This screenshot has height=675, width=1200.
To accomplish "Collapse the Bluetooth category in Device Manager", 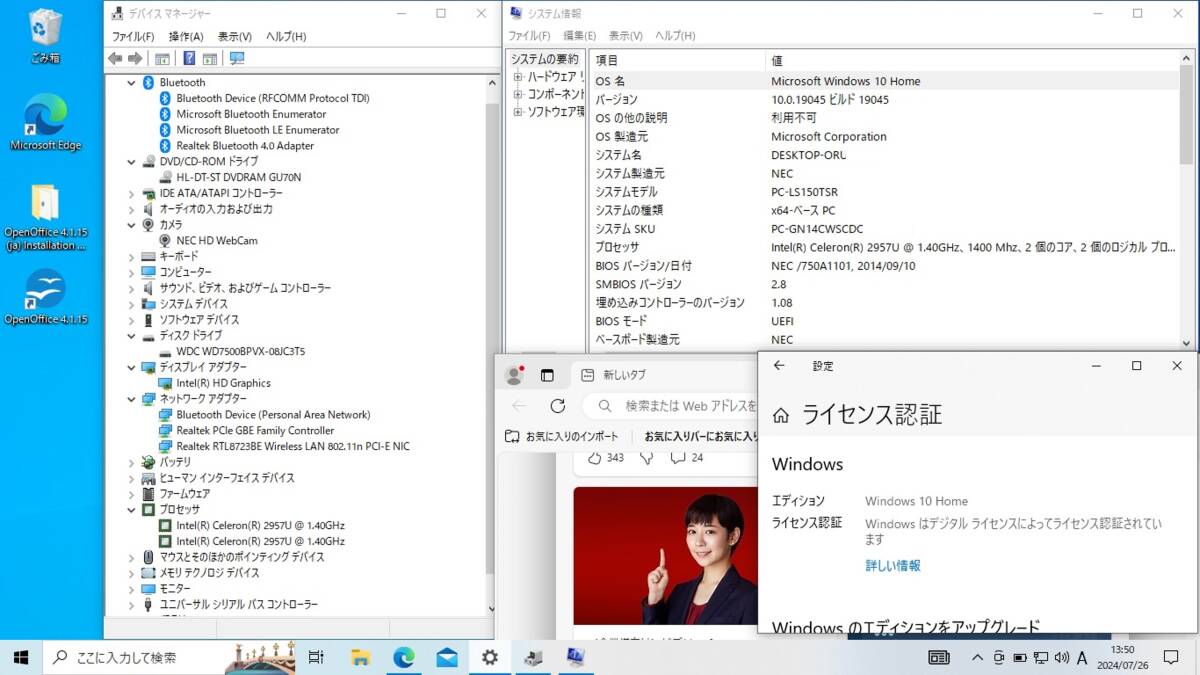I will (x=131, y=82).
